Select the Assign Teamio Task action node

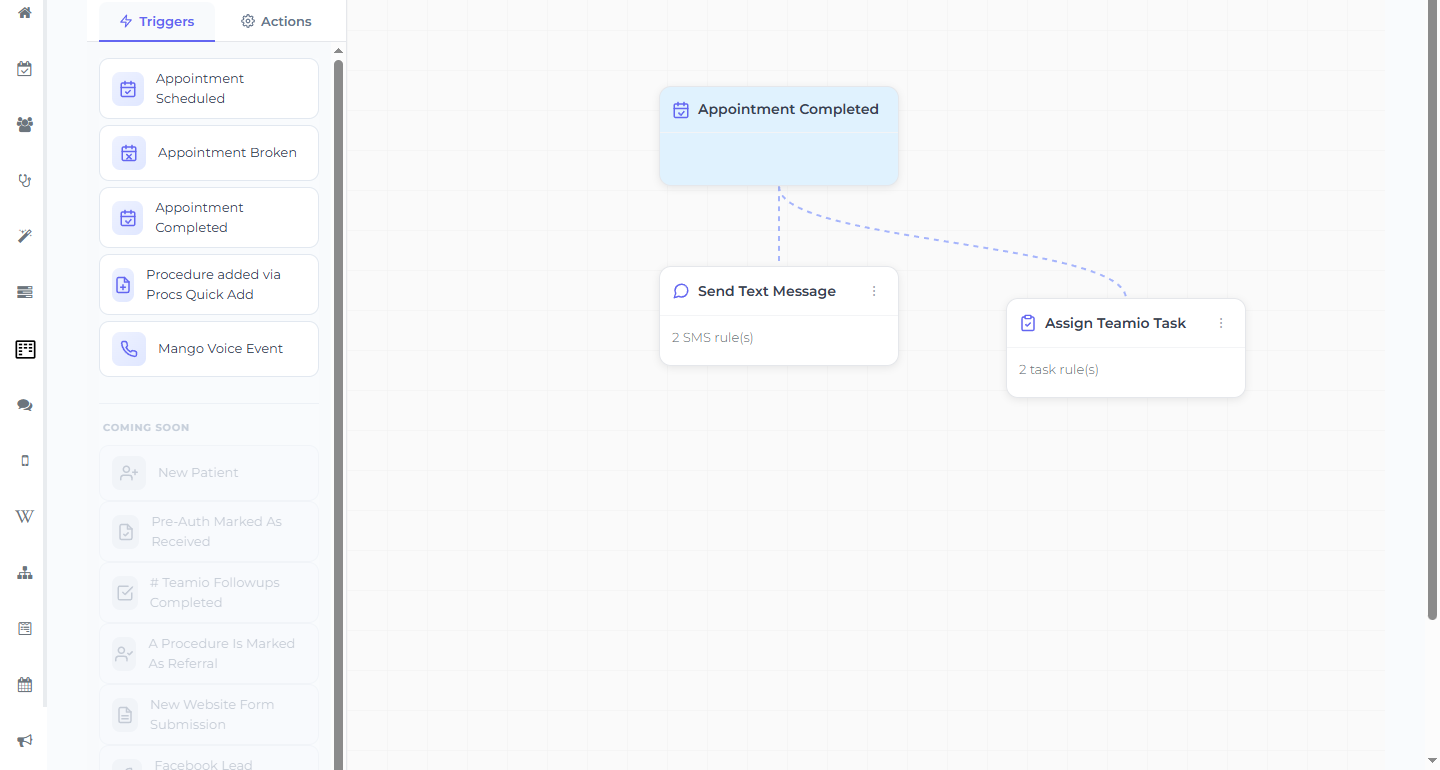[1126, 348]
